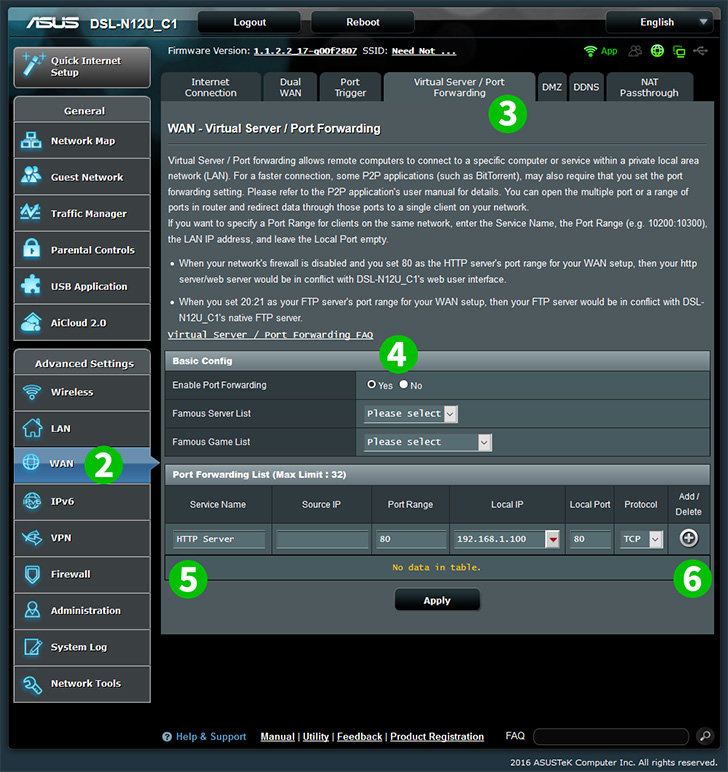This screenshot has width=728, height=772.
Task: Switch to Internet Connection tab
Action: click(x=211, y=88)
